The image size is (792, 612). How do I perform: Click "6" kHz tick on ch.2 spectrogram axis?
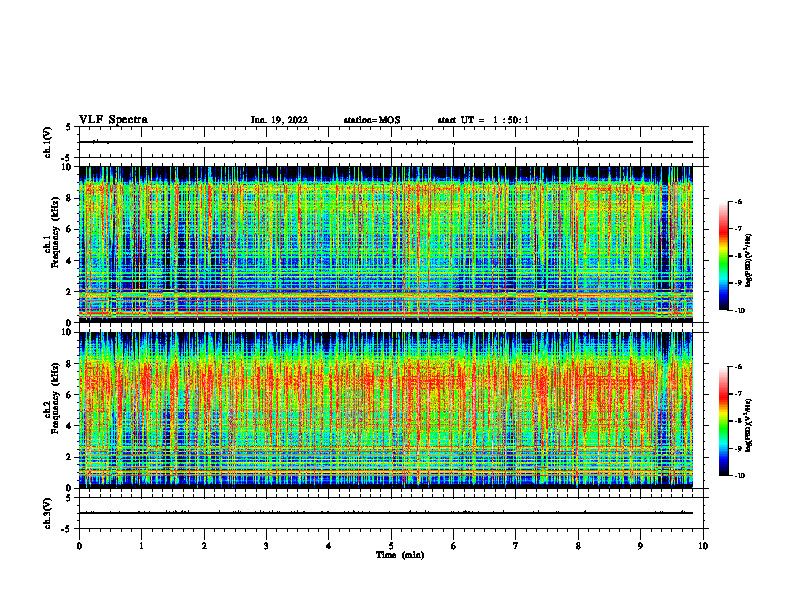click(x=70, y=395)
